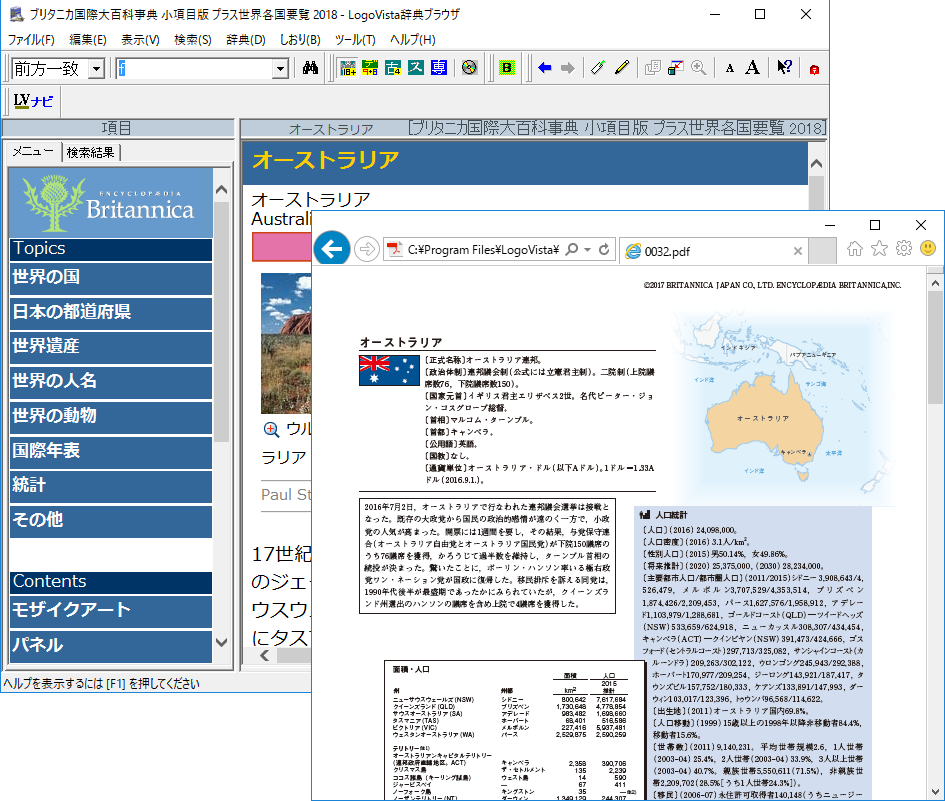Open the 世界の人名 topic
The width and height of the screenshot is (945, 801).
111,382
